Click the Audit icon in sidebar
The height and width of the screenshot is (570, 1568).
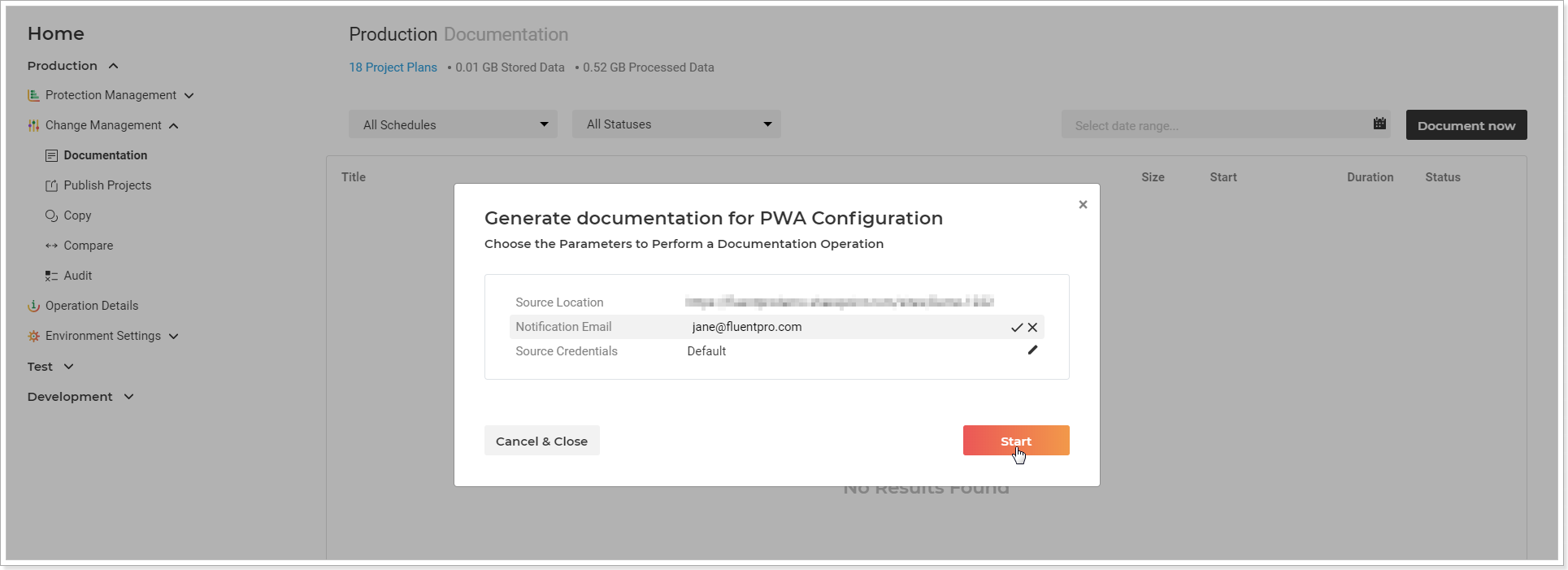pos(52,276)
